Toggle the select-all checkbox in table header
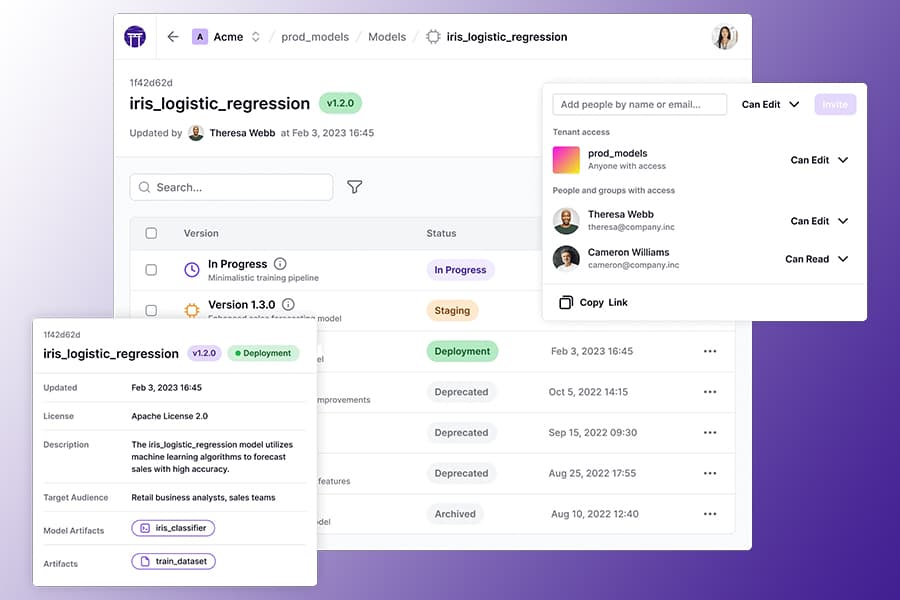 point(151,233)
